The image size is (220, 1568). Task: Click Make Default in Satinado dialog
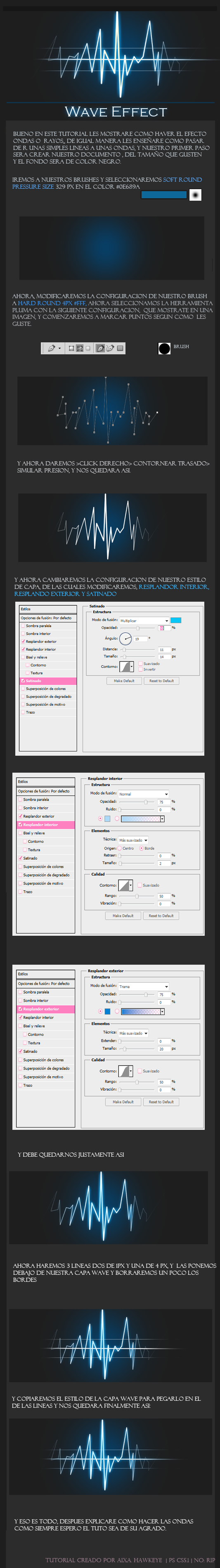(x=124, y=681)
